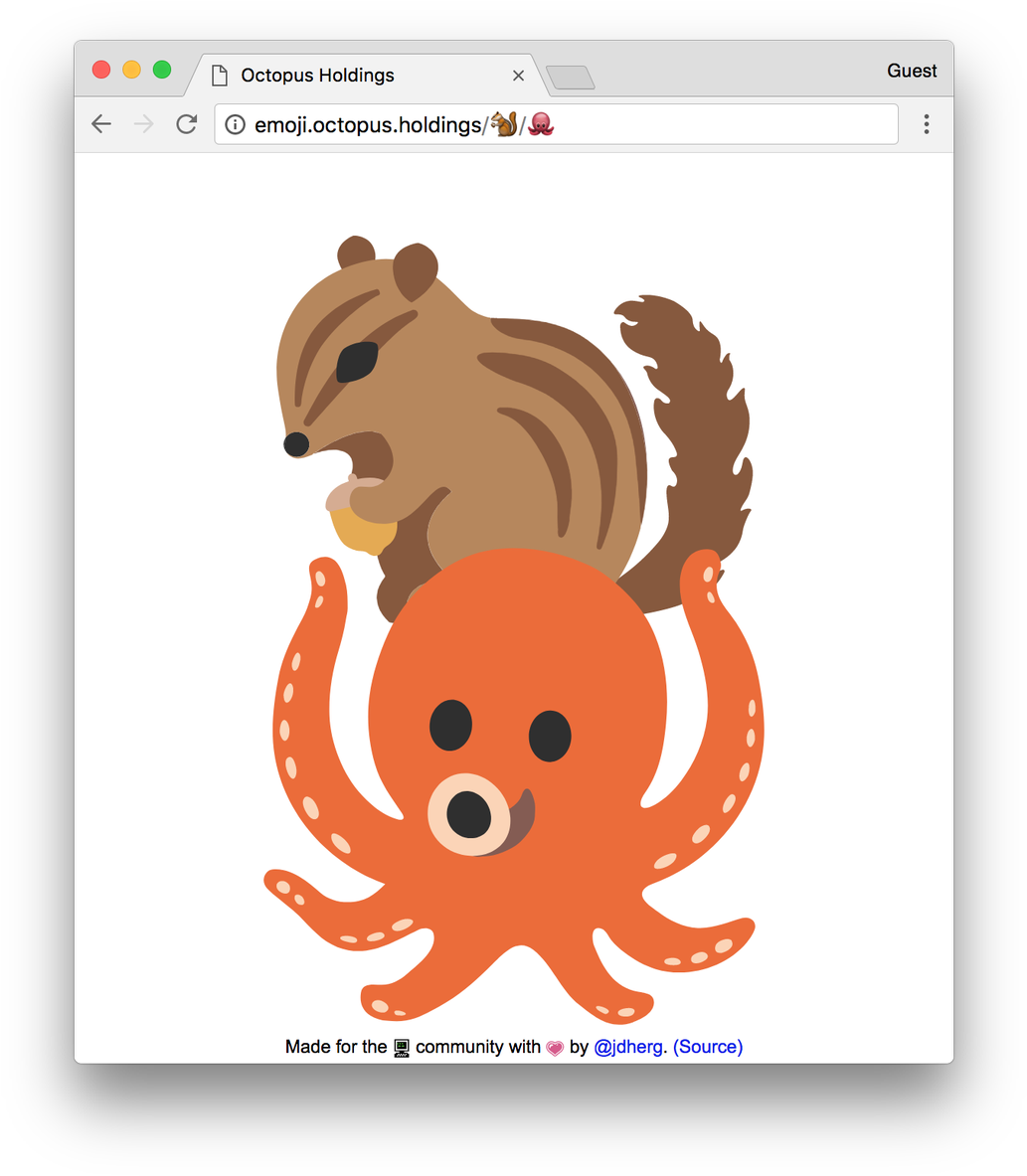Close the Octopus Holdings tab

(x=518, y=76)
